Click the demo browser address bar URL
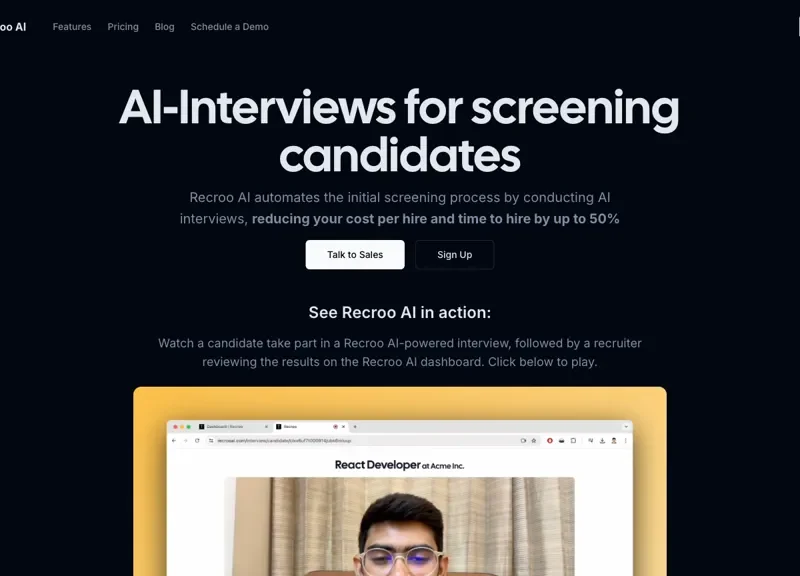The image size is (800, 576). 284,440
